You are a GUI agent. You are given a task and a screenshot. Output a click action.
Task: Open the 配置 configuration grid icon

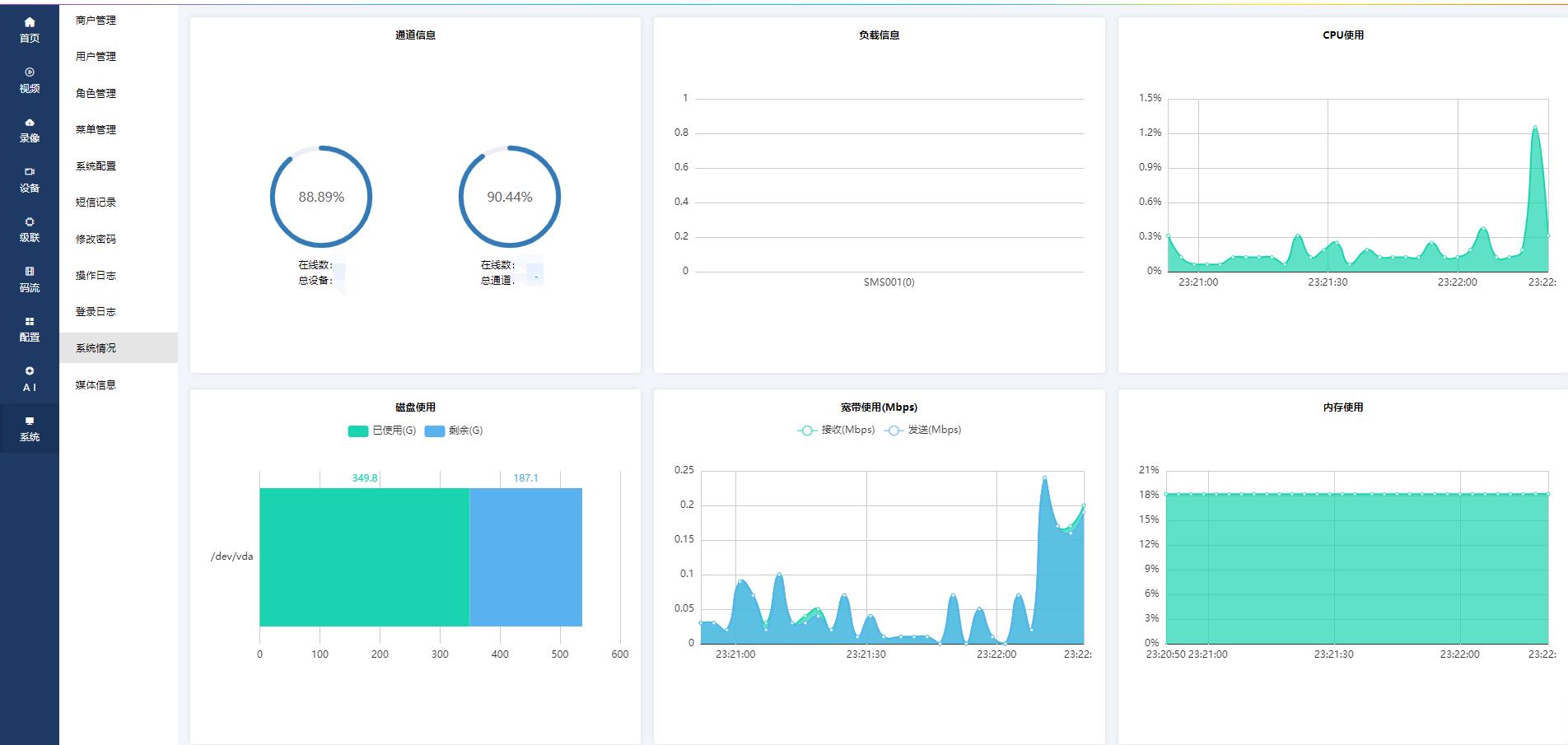(30, 322)
